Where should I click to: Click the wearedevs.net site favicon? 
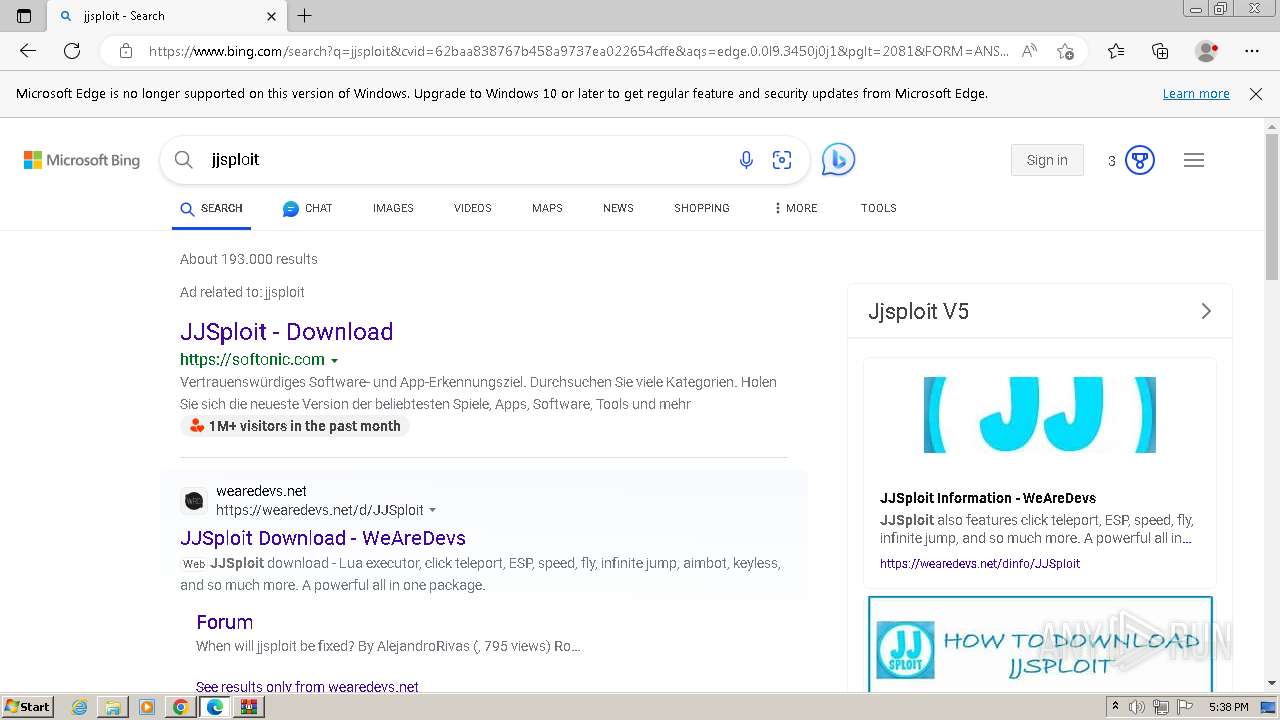click(194, 500)
